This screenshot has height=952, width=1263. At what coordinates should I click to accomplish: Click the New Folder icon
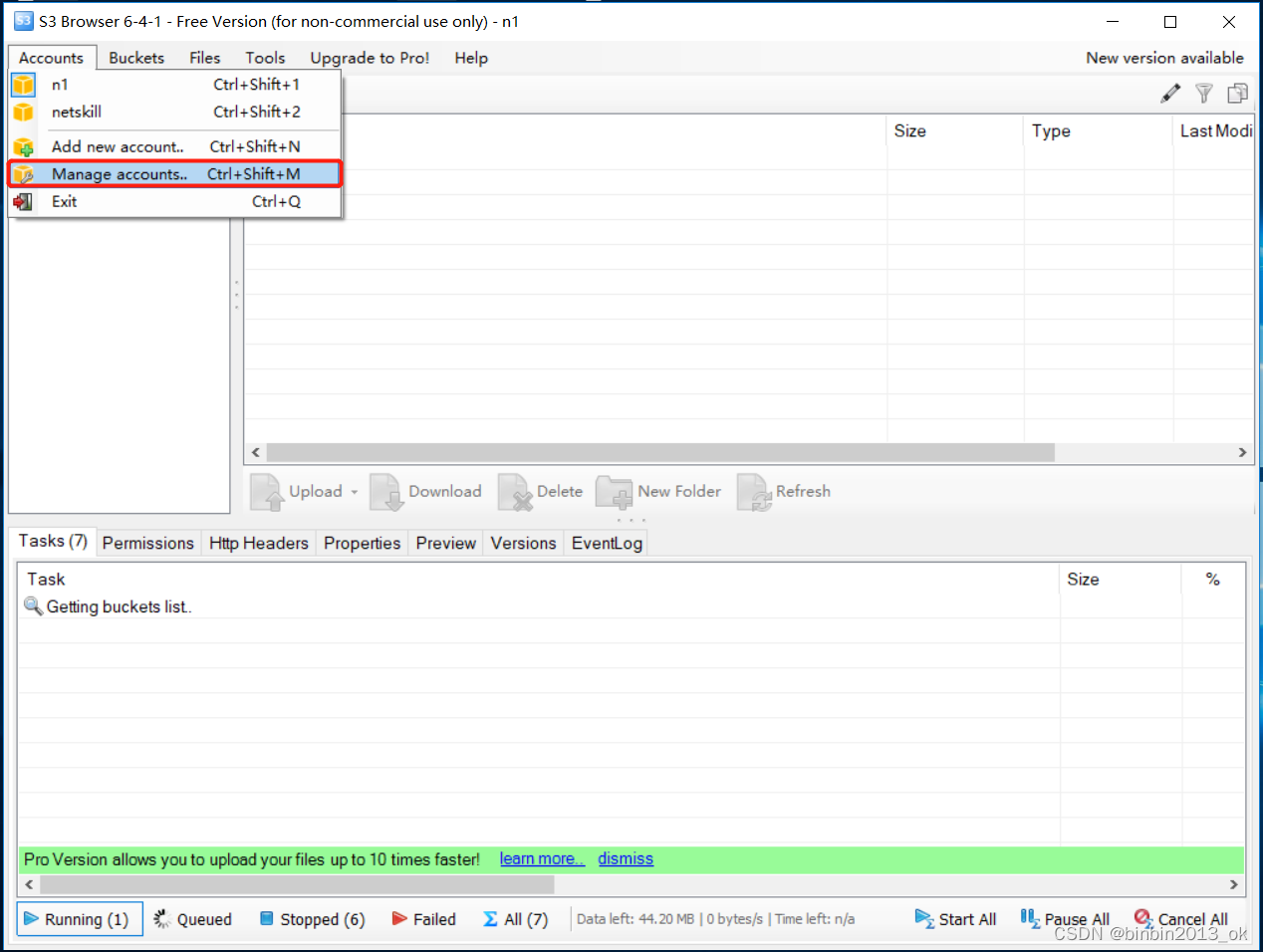614,492
